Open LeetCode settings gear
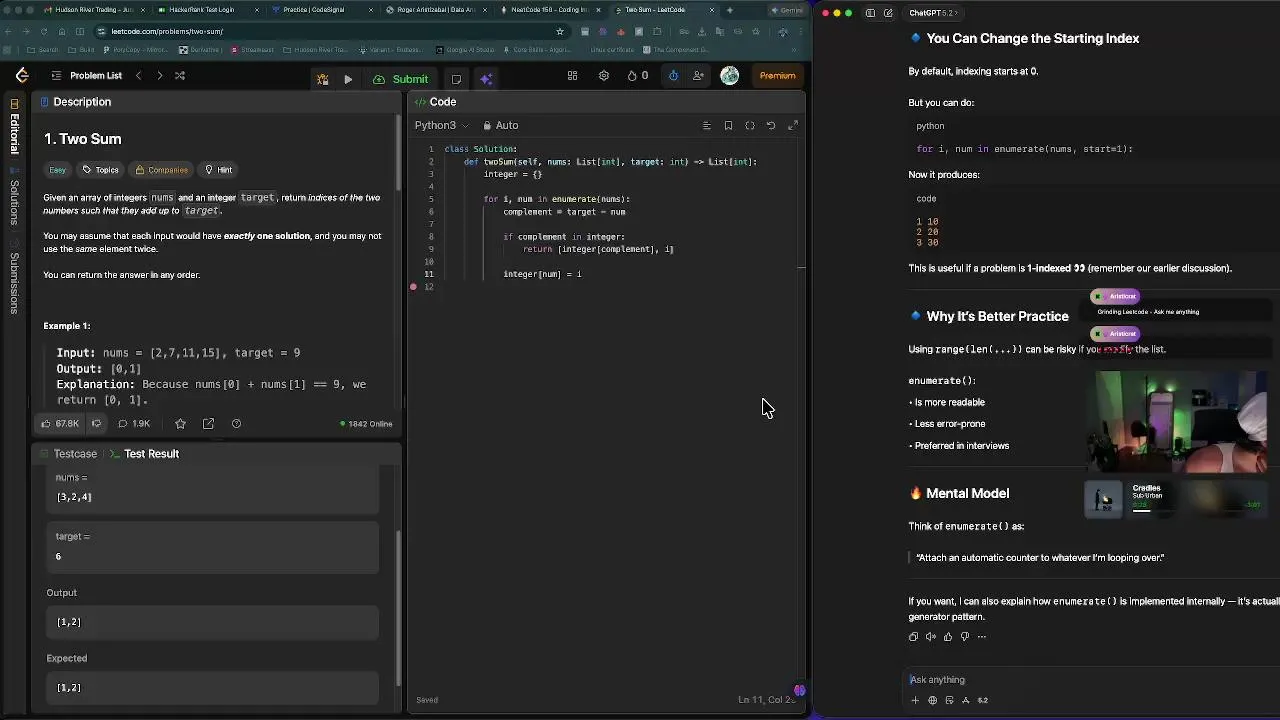The width and height of the screenshot is (1280, 720). click(604, 76)
